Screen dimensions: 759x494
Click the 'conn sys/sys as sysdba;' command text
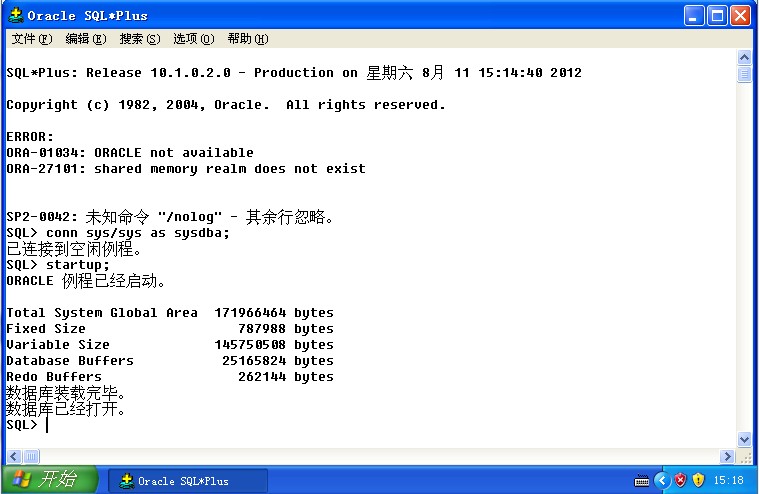click(x=138, y=233)
